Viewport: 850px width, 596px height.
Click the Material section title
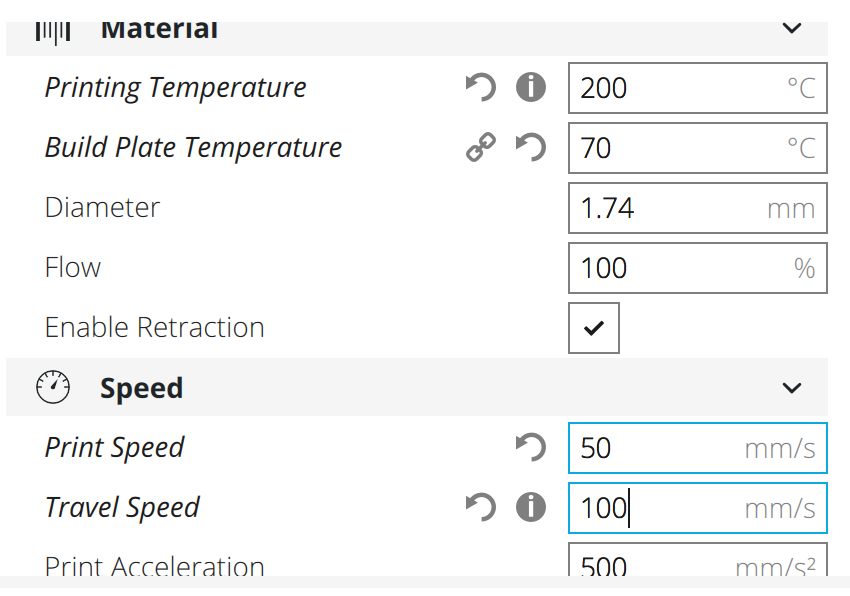[x=159, y=29]
